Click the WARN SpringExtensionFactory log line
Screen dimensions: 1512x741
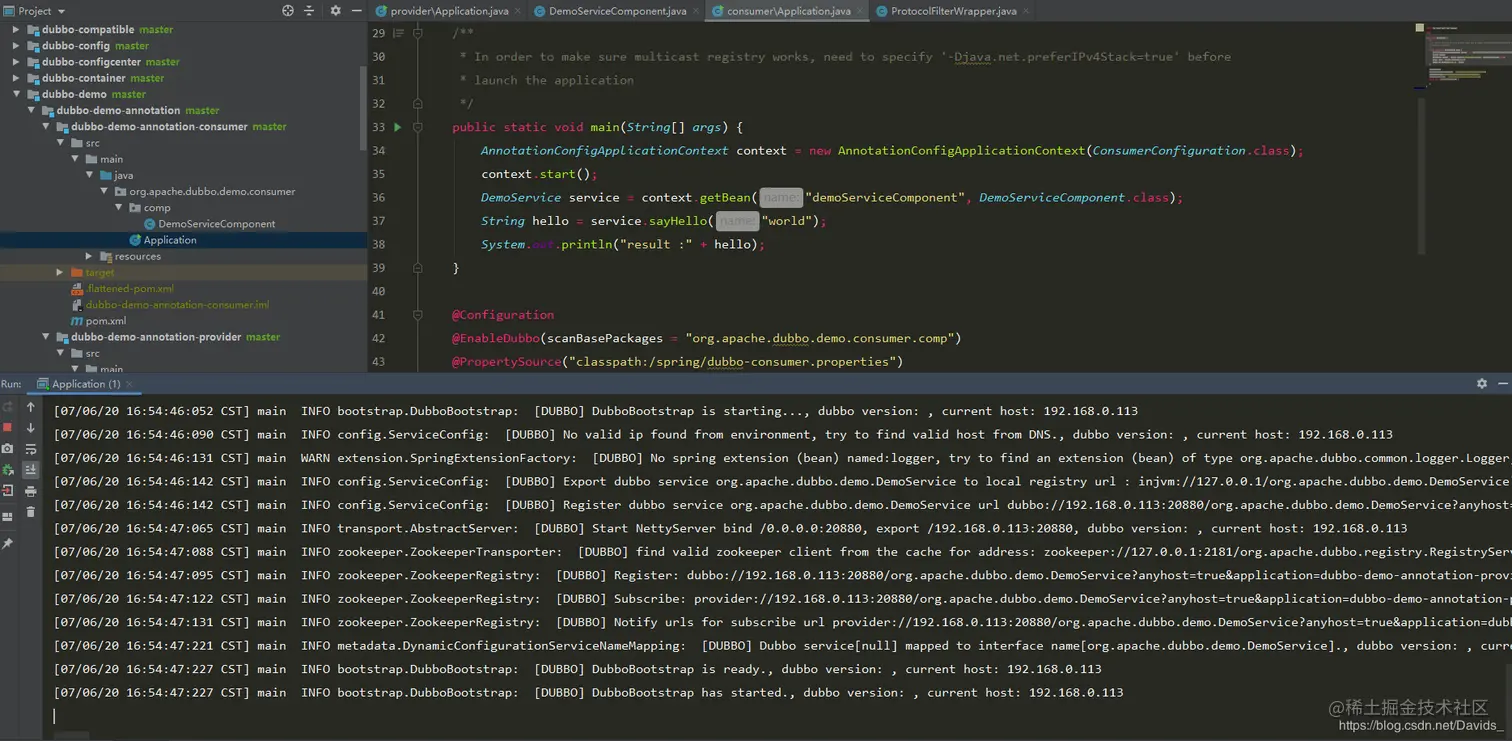pyautogui.click(x=780, y=458)
